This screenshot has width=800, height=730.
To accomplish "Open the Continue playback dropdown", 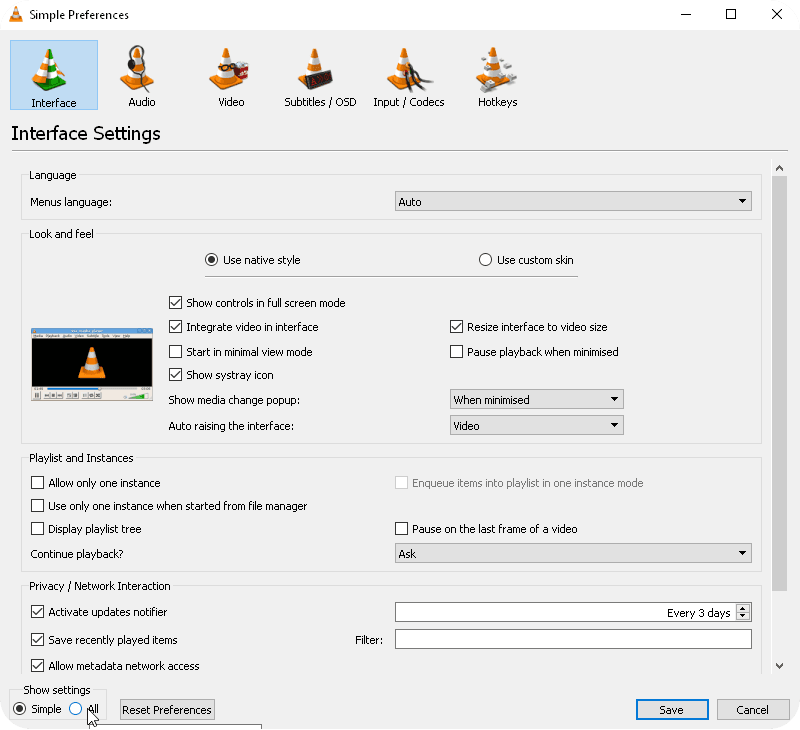I will [573, 553].
